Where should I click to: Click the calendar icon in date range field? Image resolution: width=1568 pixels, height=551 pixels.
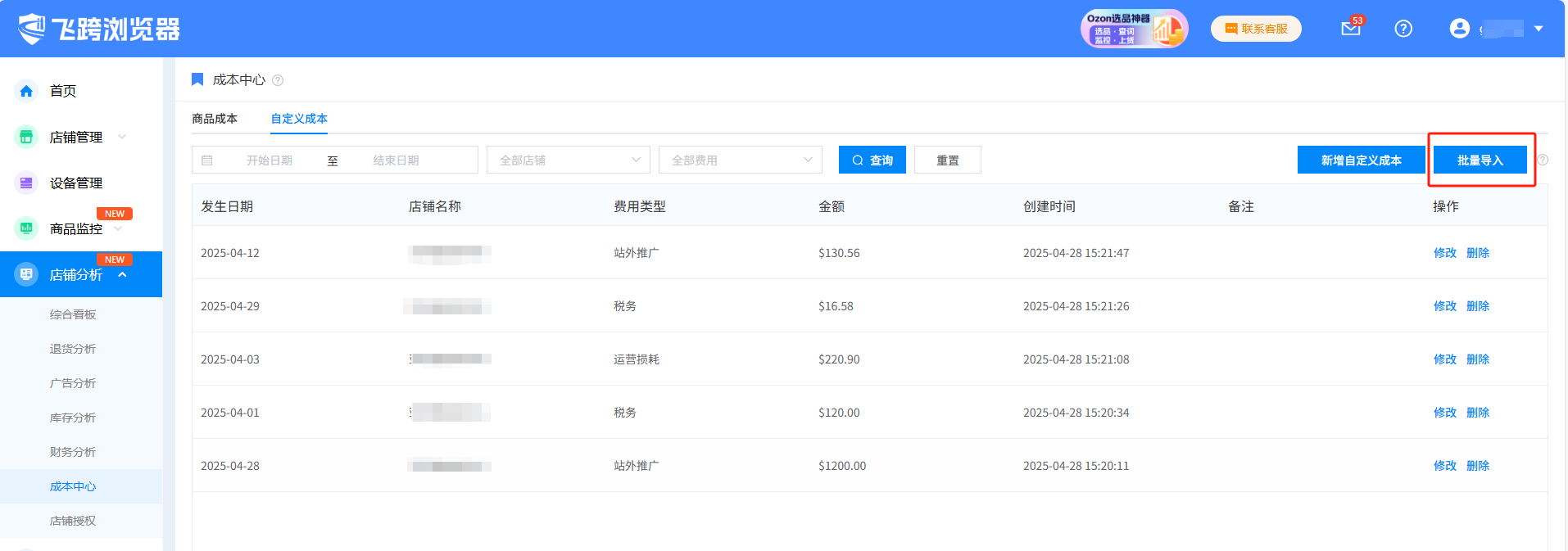[x=207, y=160]
